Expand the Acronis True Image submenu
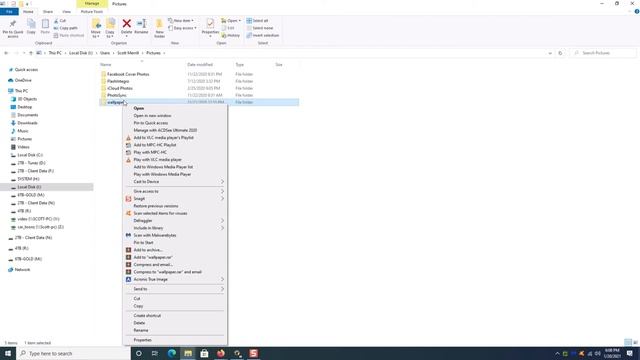Viewport: 640px width, 360px height. tap(175, 279)
